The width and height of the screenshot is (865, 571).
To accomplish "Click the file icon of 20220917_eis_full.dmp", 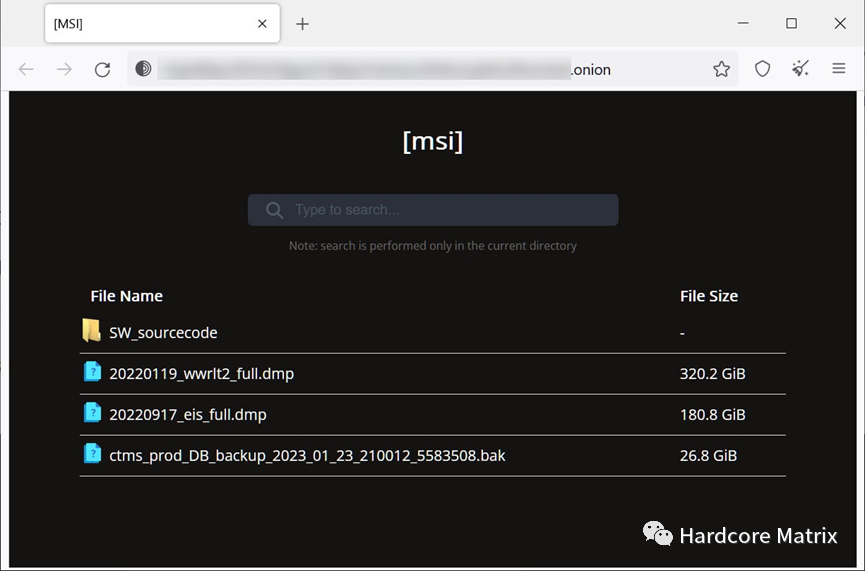I will click(92, 412).
